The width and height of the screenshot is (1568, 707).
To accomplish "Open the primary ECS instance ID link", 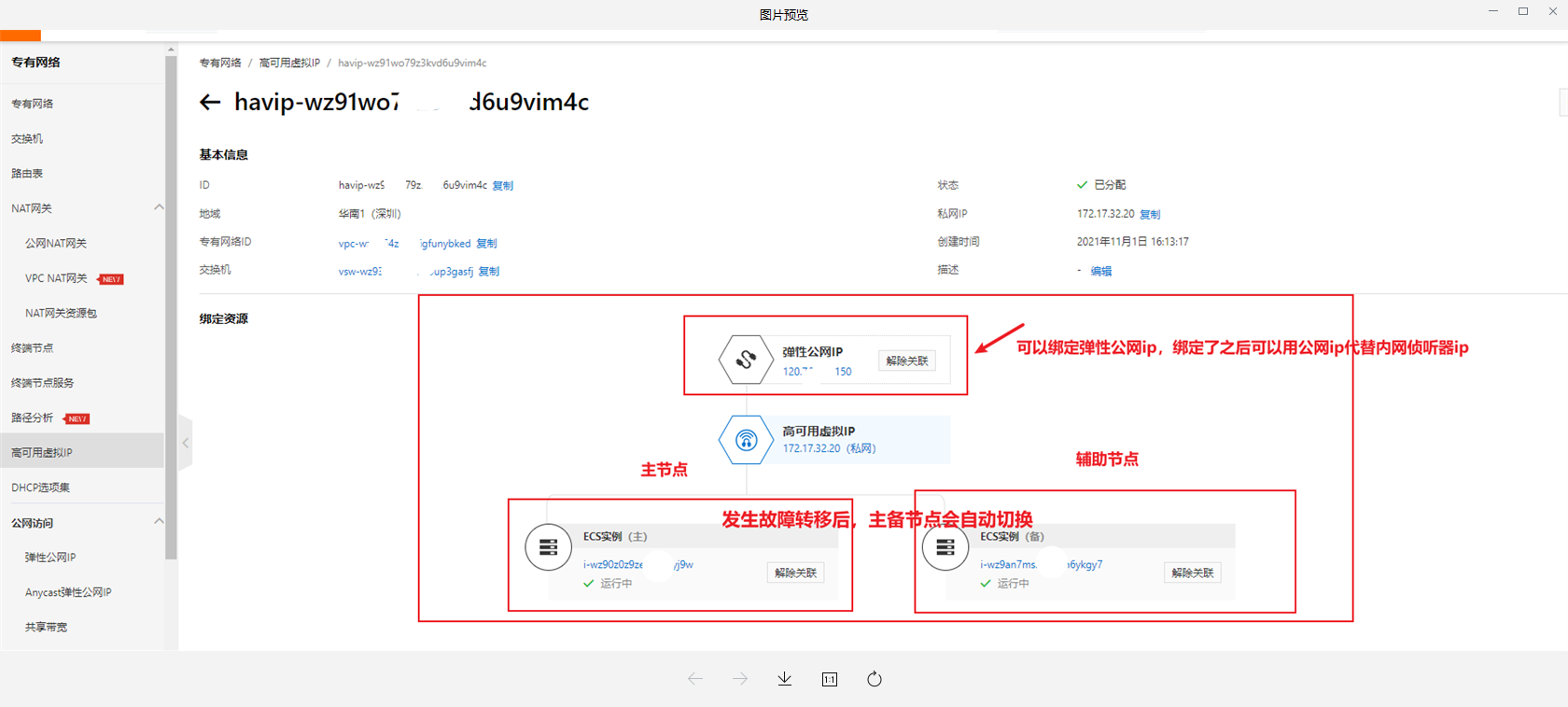I will (638, 565).
